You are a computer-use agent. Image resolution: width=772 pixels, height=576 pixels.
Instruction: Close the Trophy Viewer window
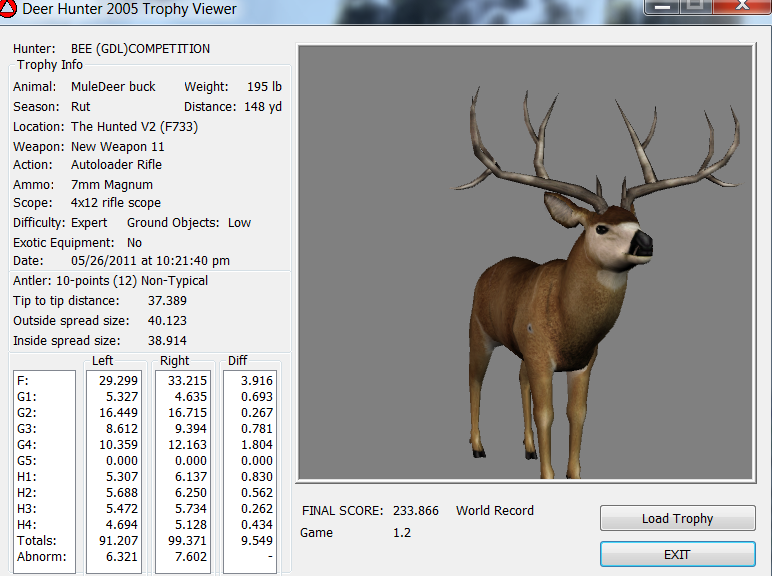click(x=742, y=5)
